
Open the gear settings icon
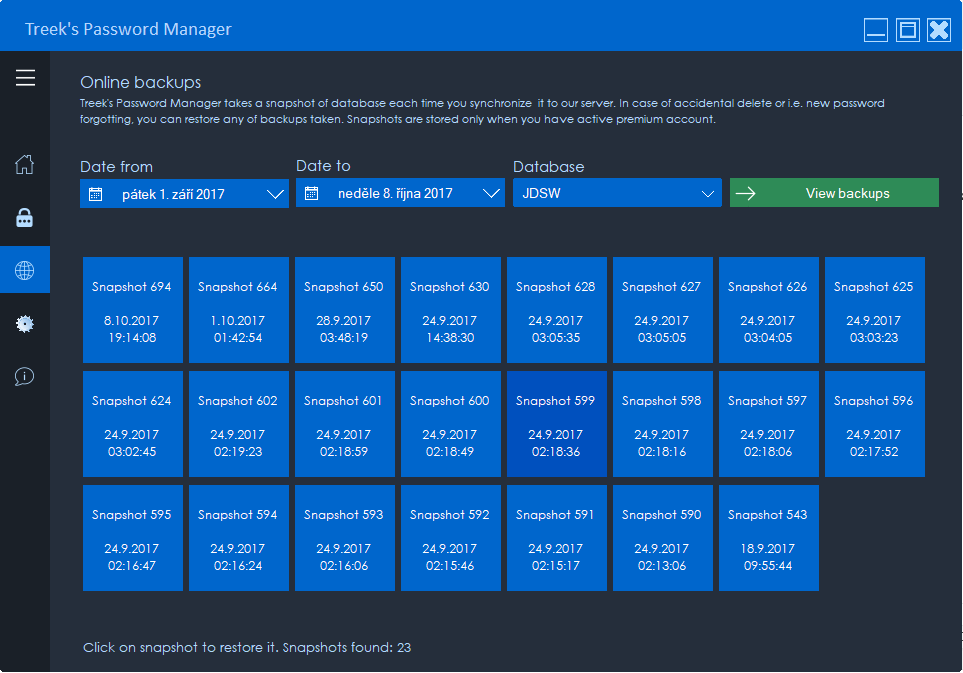(25, 324)
